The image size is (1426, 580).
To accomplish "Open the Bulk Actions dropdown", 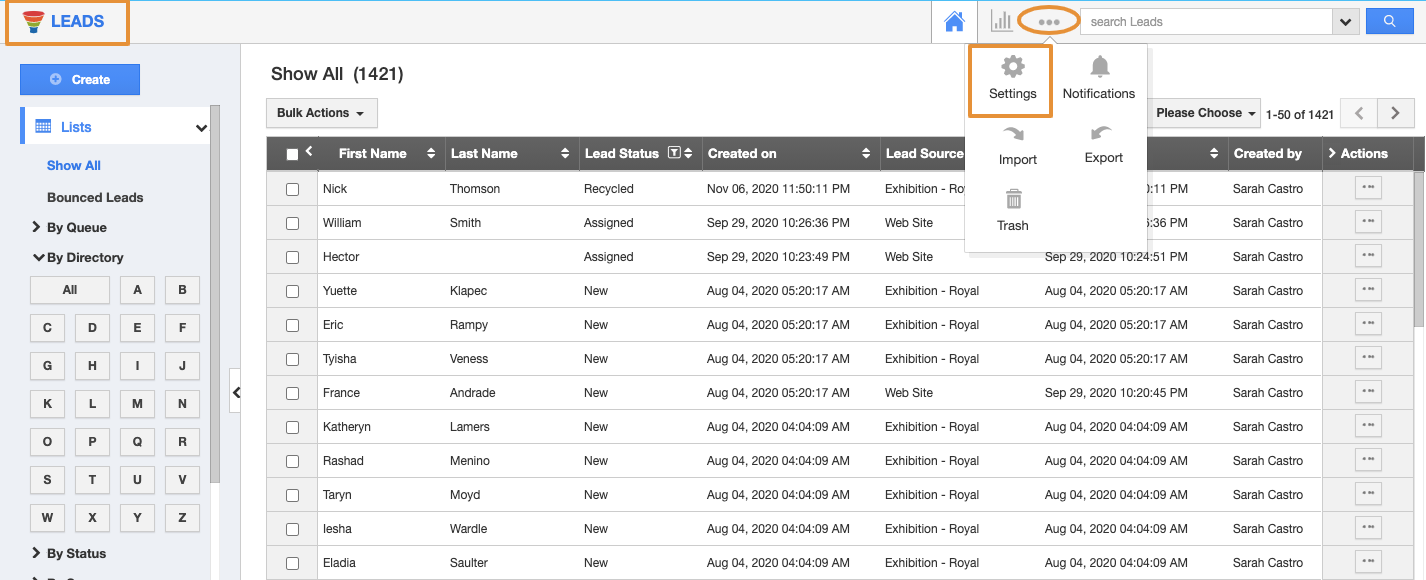I will (321, 113).
